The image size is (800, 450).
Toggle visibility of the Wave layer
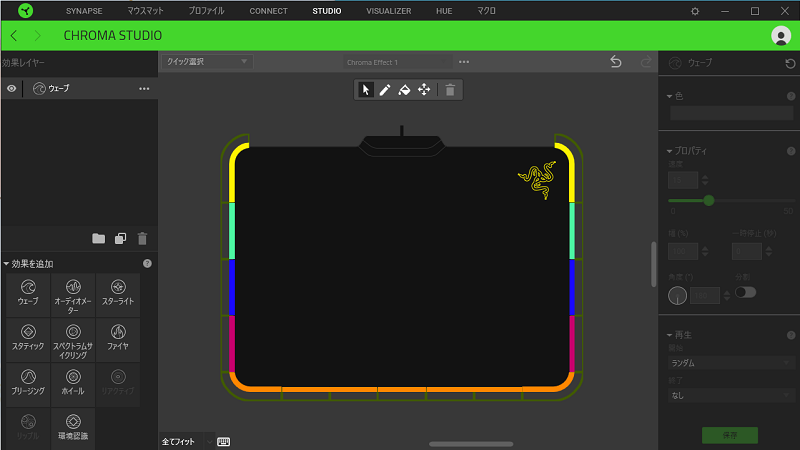point(11,89)
